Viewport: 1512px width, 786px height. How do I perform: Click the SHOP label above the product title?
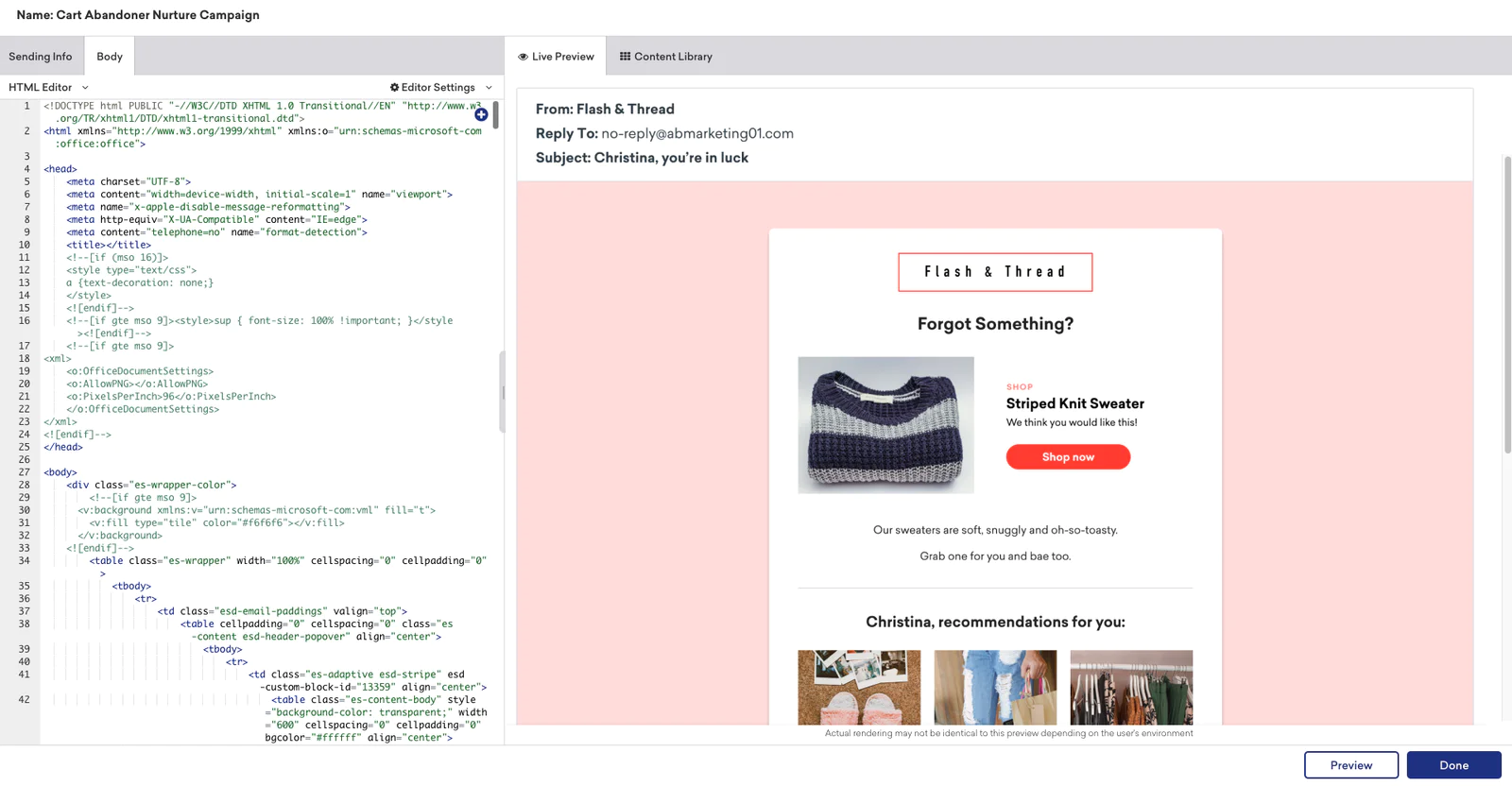point(1020,387)
